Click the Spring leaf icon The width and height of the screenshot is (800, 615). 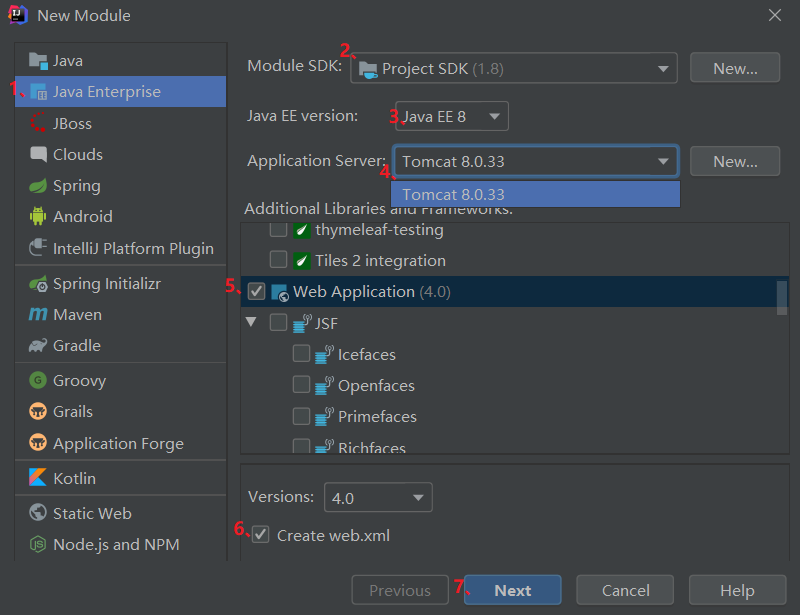click(x=38, y=186)
